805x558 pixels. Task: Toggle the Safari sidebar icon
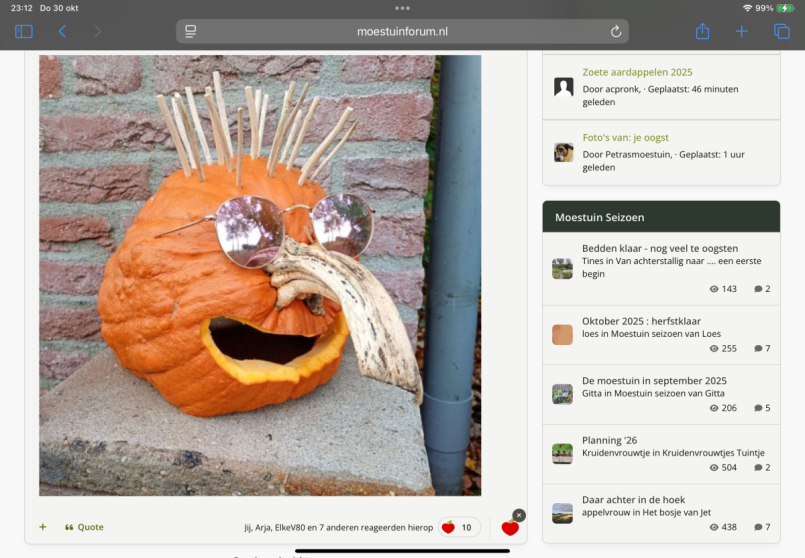click(24, 31)
